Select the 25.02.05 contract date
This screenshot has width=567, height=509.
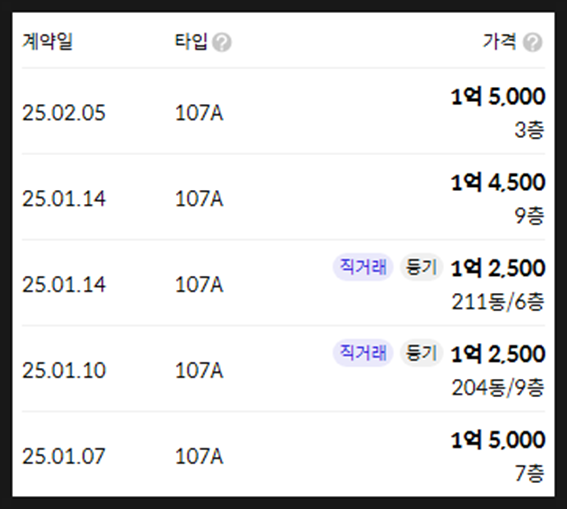tap(64, 113)
